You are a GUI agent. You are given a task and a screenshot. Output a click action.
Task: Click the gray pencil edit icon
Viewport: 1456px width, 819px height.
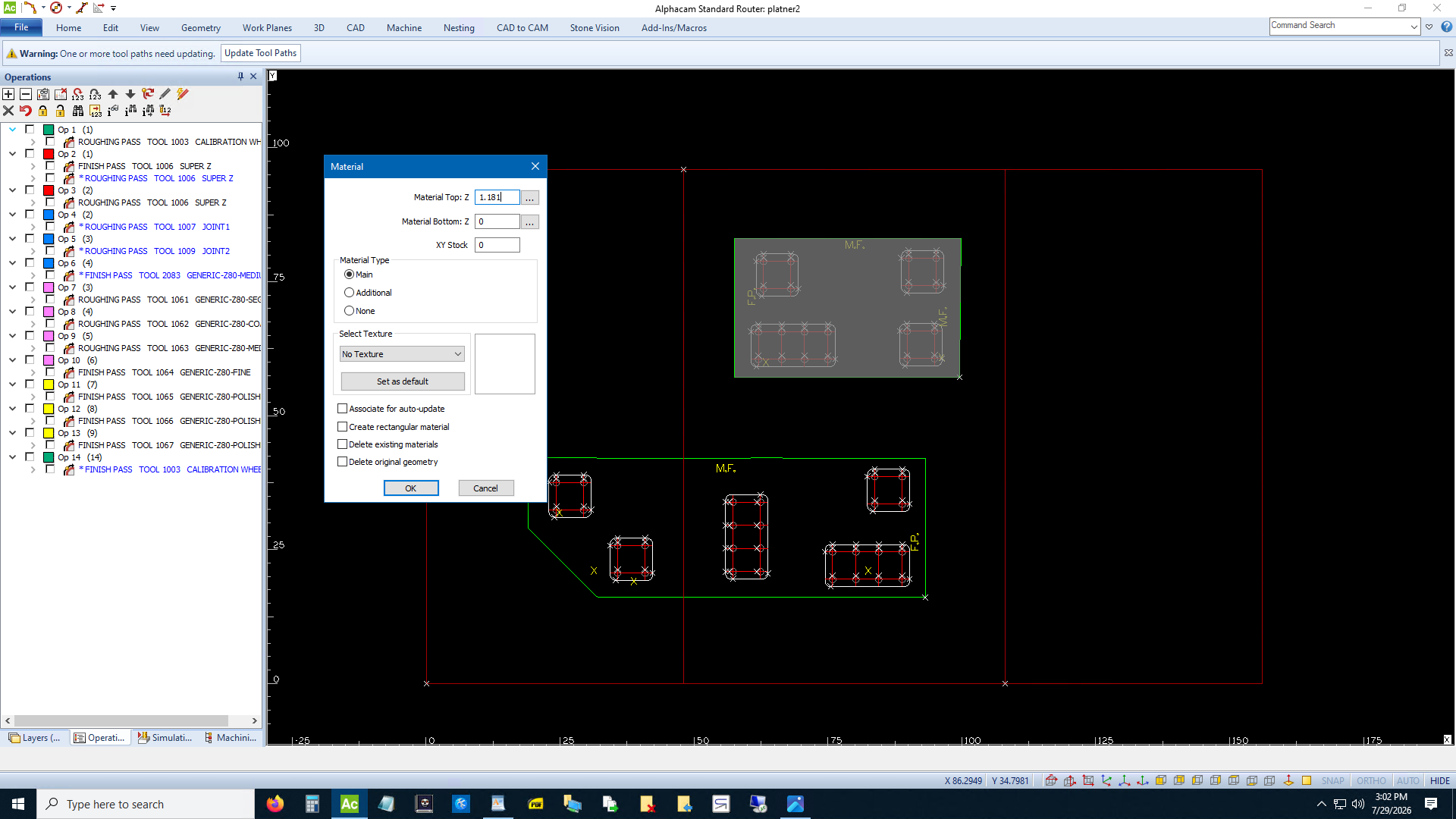(165, 94)
